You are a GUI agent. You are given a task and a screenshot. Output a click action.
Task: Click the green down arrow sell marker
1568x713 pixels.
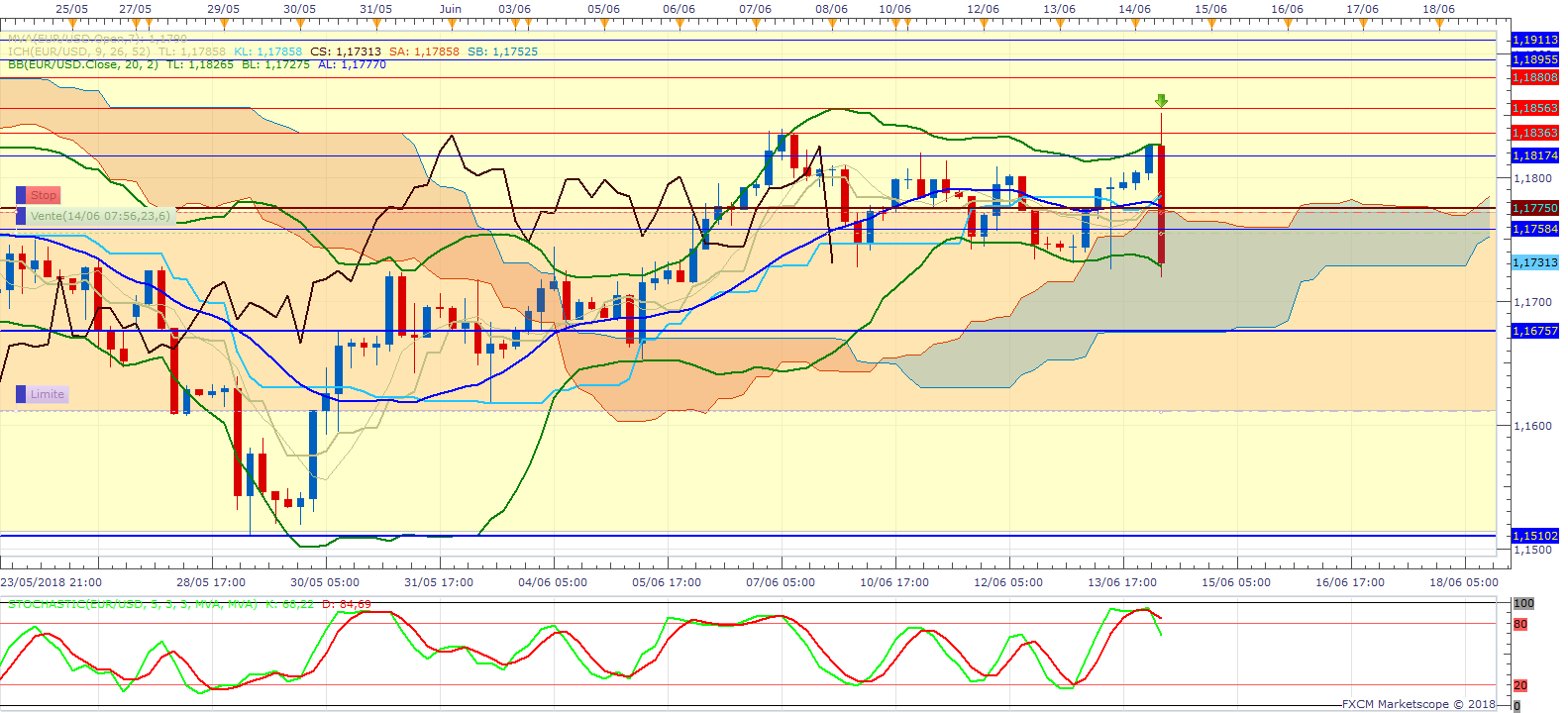point(1161,101)
